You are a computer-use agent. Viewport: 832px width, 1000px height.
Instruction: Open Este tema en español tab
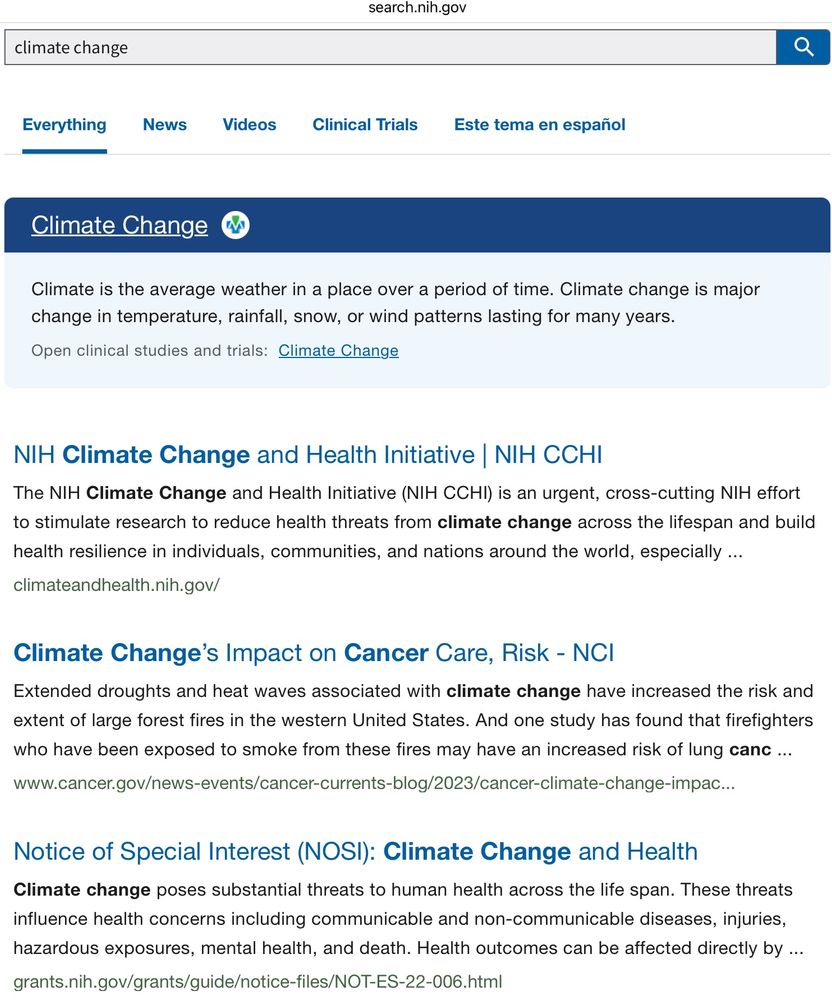(539, 125)
